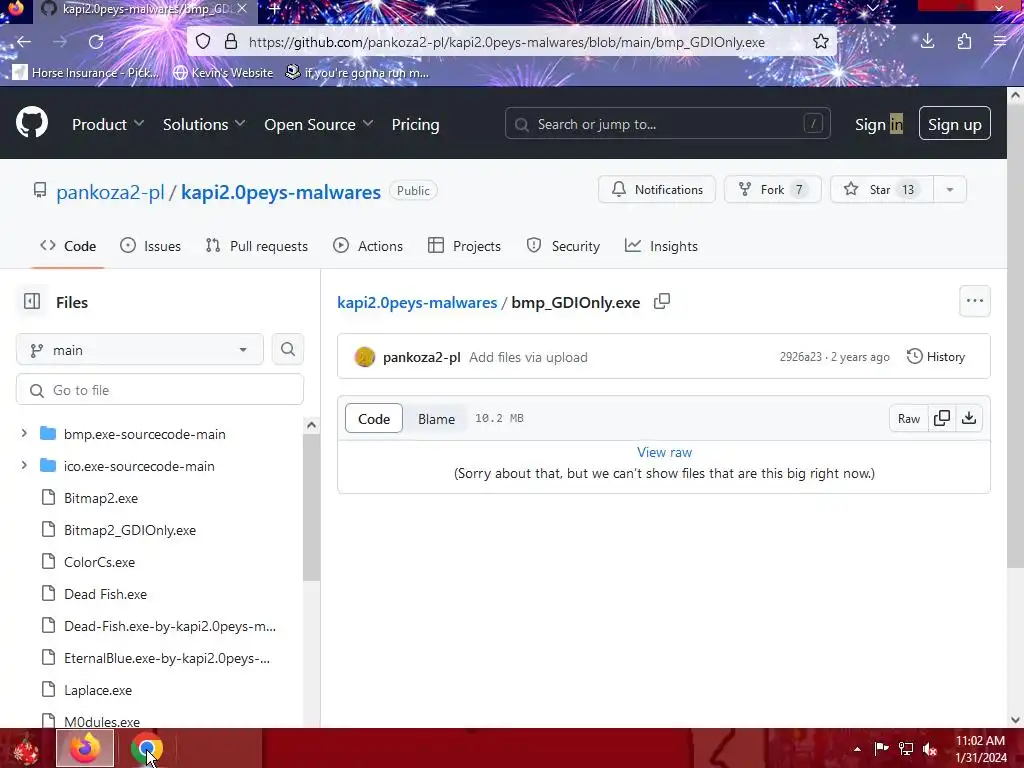Open the Pull requests tab

pos(257,246)
